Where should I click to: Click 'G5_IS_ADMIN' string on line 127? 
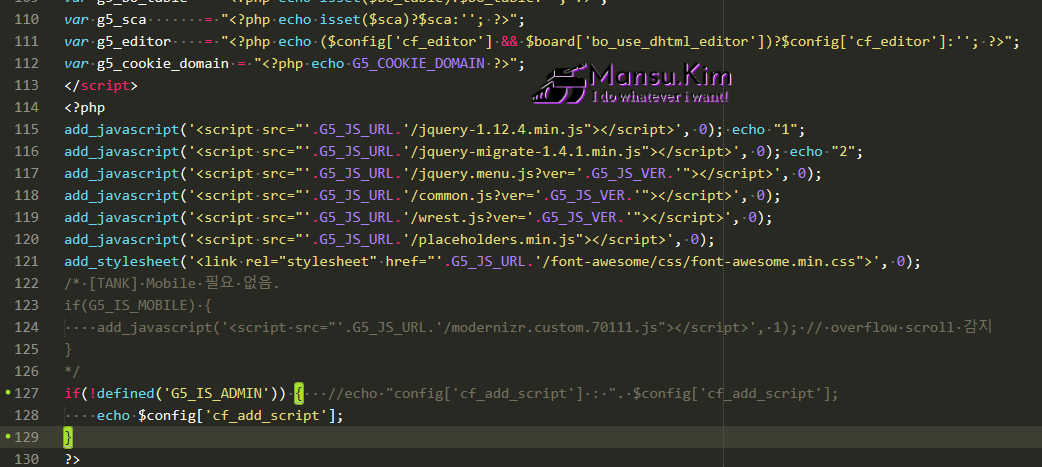tap(215, 393)
